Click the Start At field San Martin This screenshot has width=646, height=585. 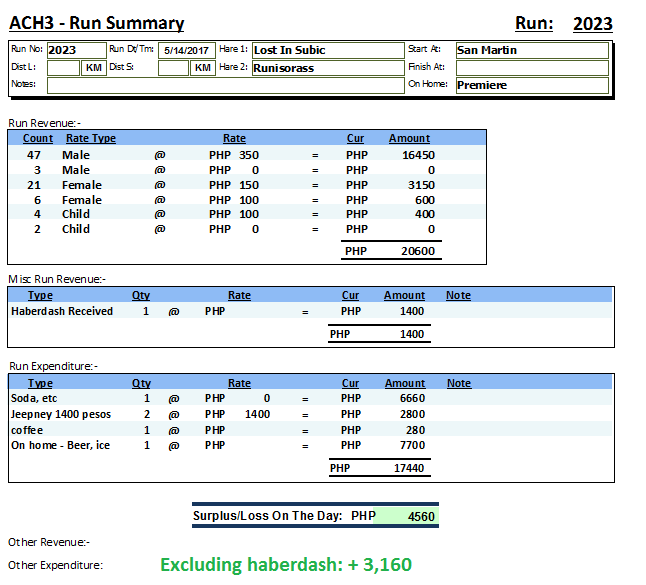pos(531,50)
